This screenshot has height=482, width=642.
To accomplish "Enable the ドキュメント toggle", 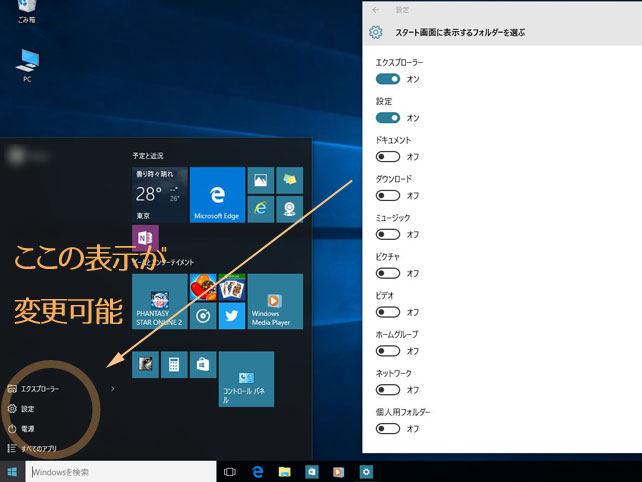I will pyautogui.click(x=387, y=156).
